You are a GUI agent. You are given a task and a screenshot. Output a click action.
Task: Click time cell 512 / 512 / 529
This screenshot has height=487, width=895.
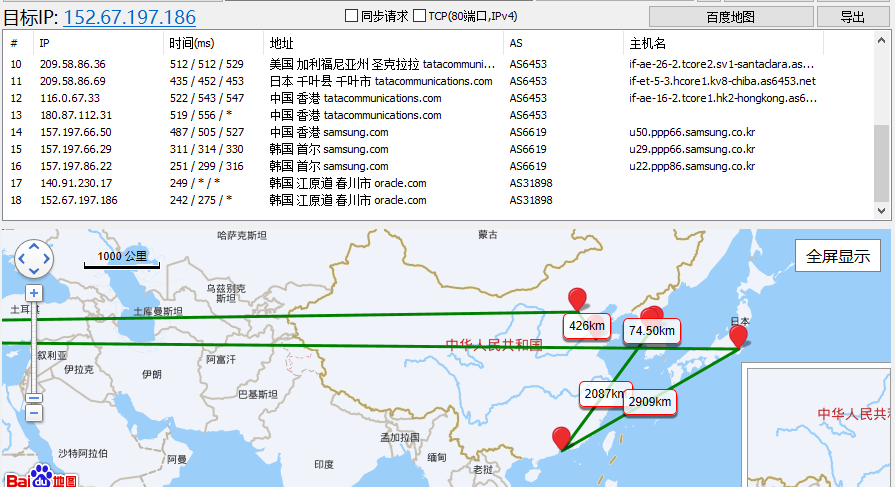207,64
